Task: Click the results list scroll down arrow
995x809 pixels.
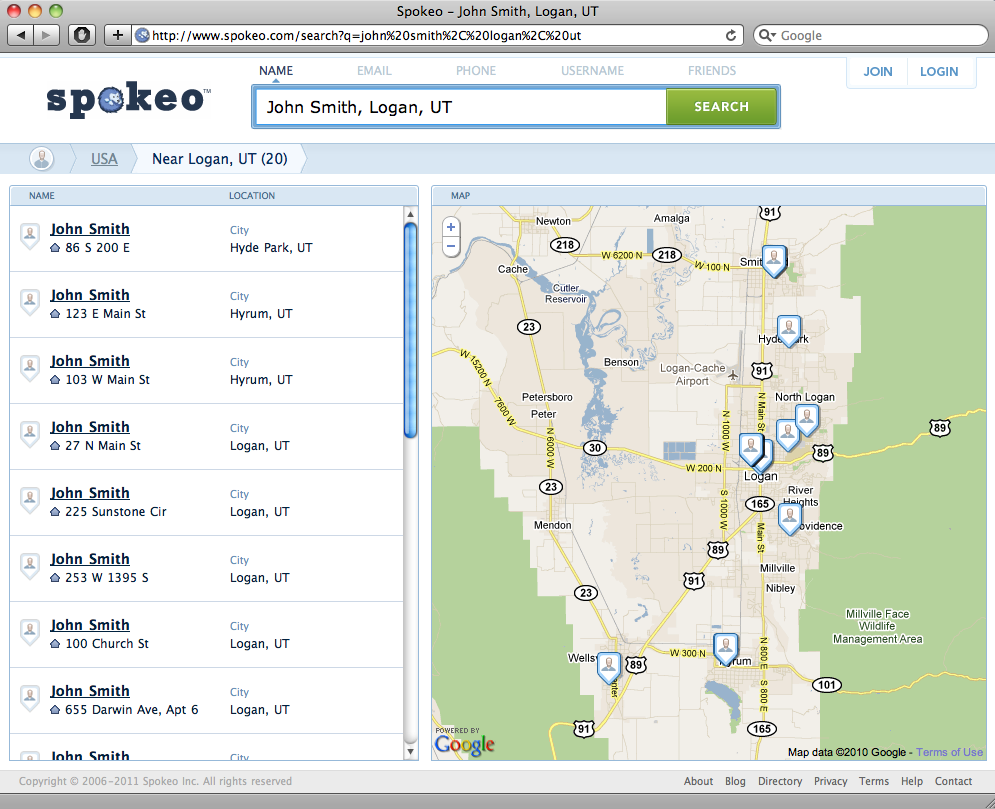Action: coord(411,751)
